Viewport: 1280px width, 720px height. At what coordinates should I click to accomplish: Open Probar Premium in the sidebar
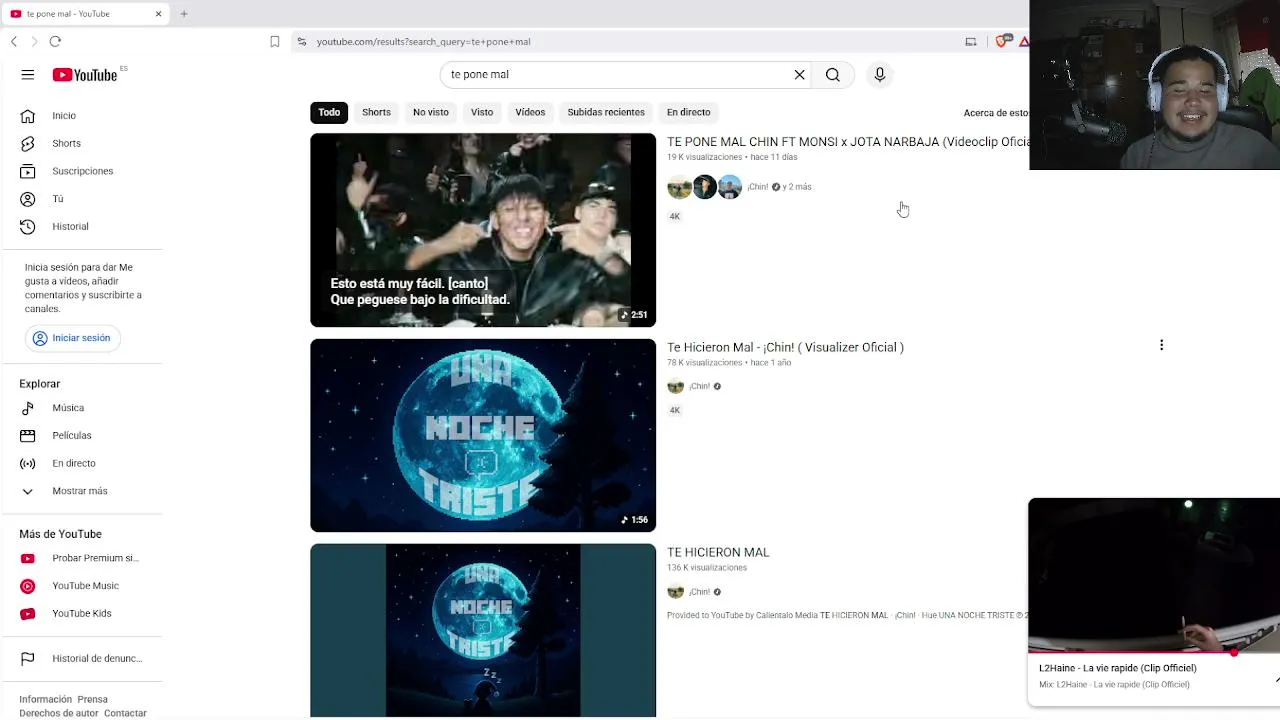[84, 558]
